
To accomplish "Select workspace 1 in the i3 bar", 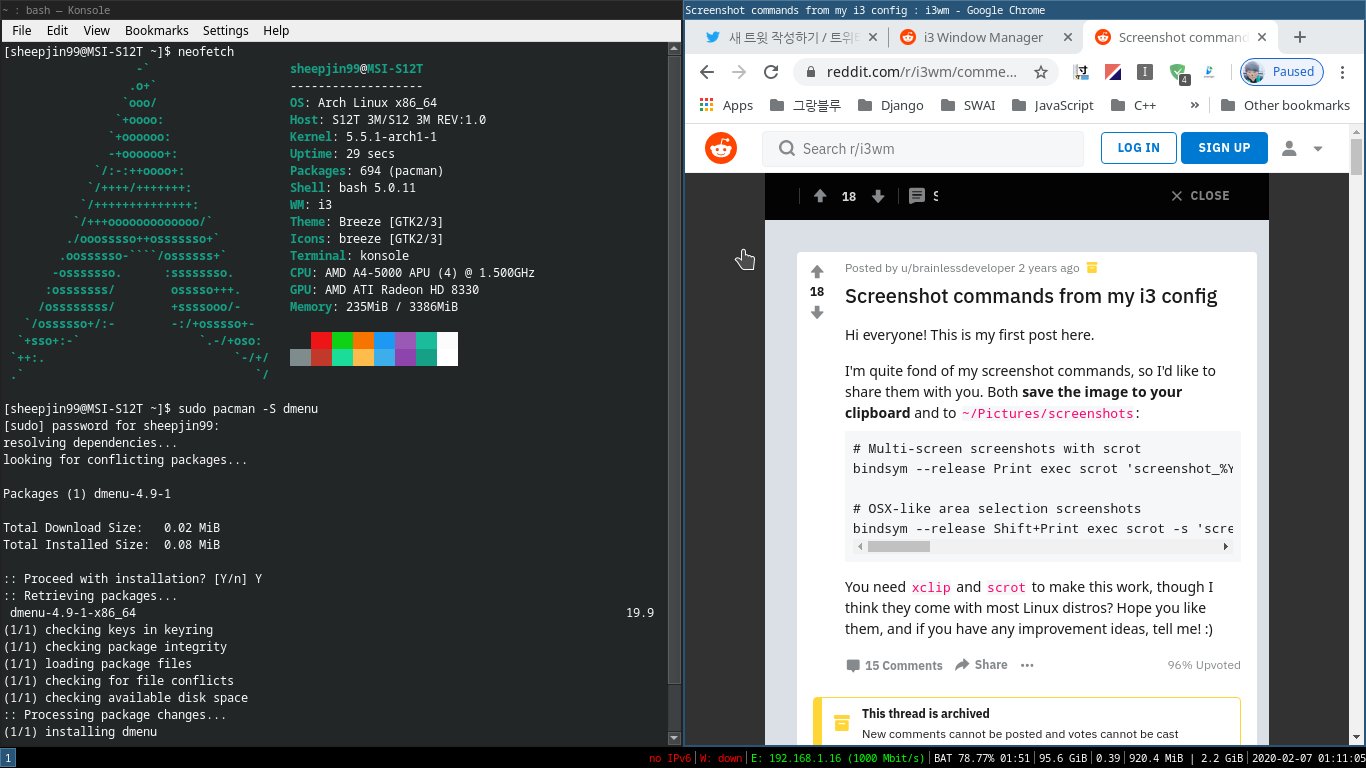I will coord(7,758).
